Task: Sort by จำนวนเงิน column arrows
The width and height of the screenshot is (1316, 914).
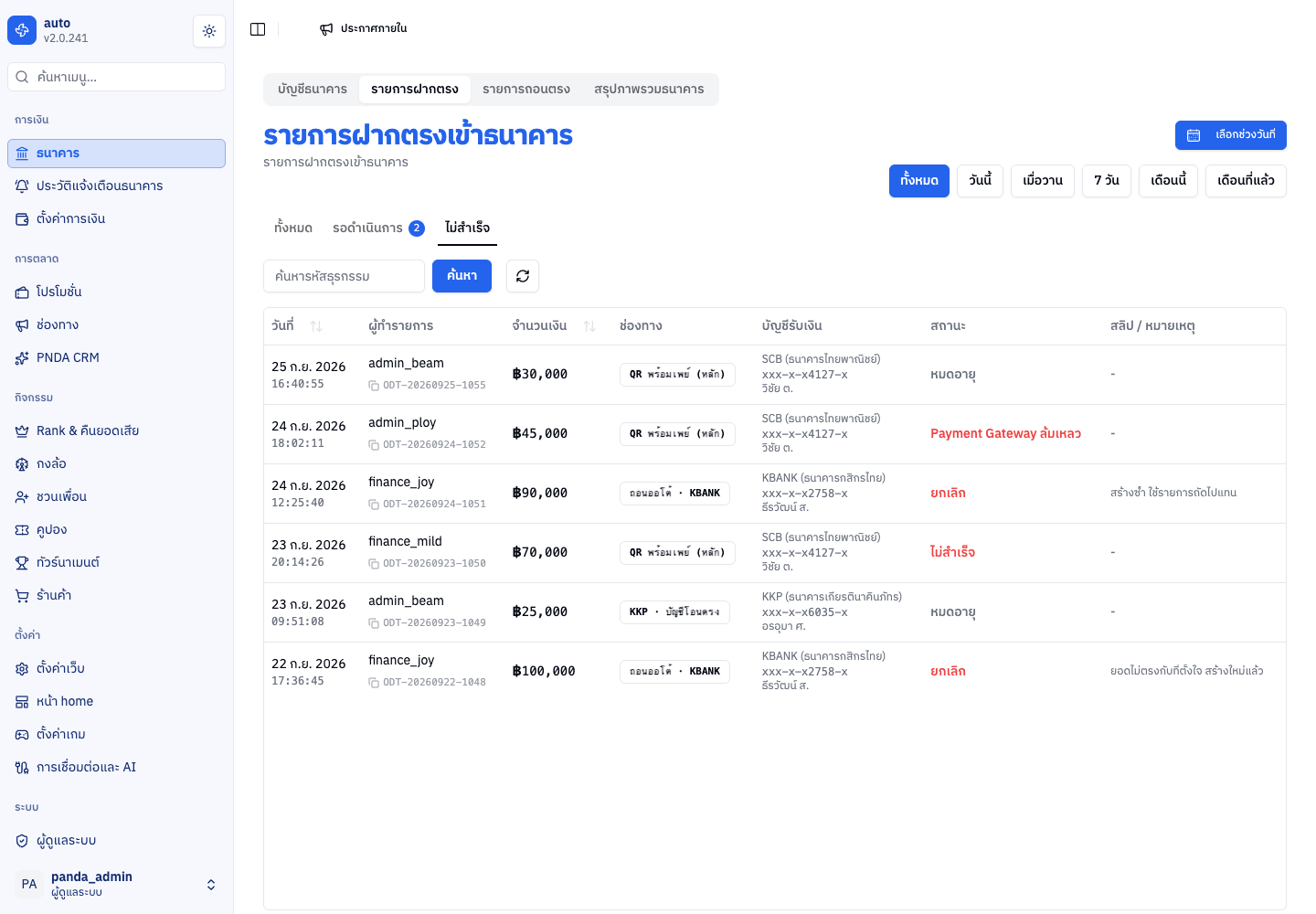Action: [x=589, y=326]
